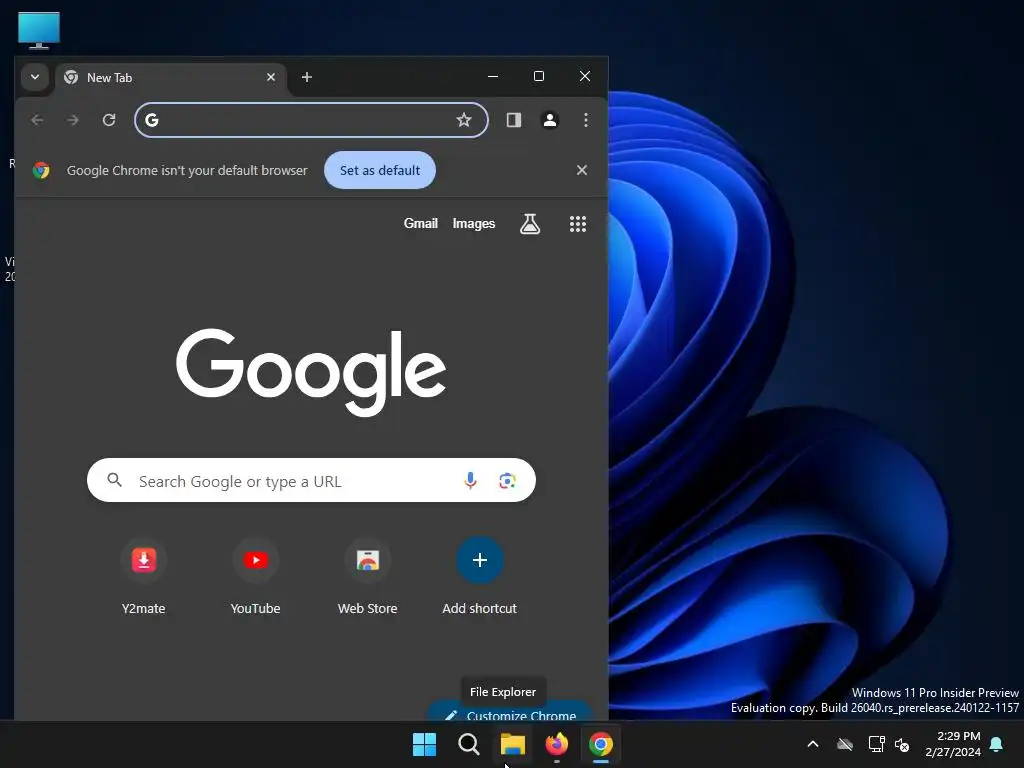Open Chrome tab search dropdown arrow
1024x768 pixels.
point(35,77)
